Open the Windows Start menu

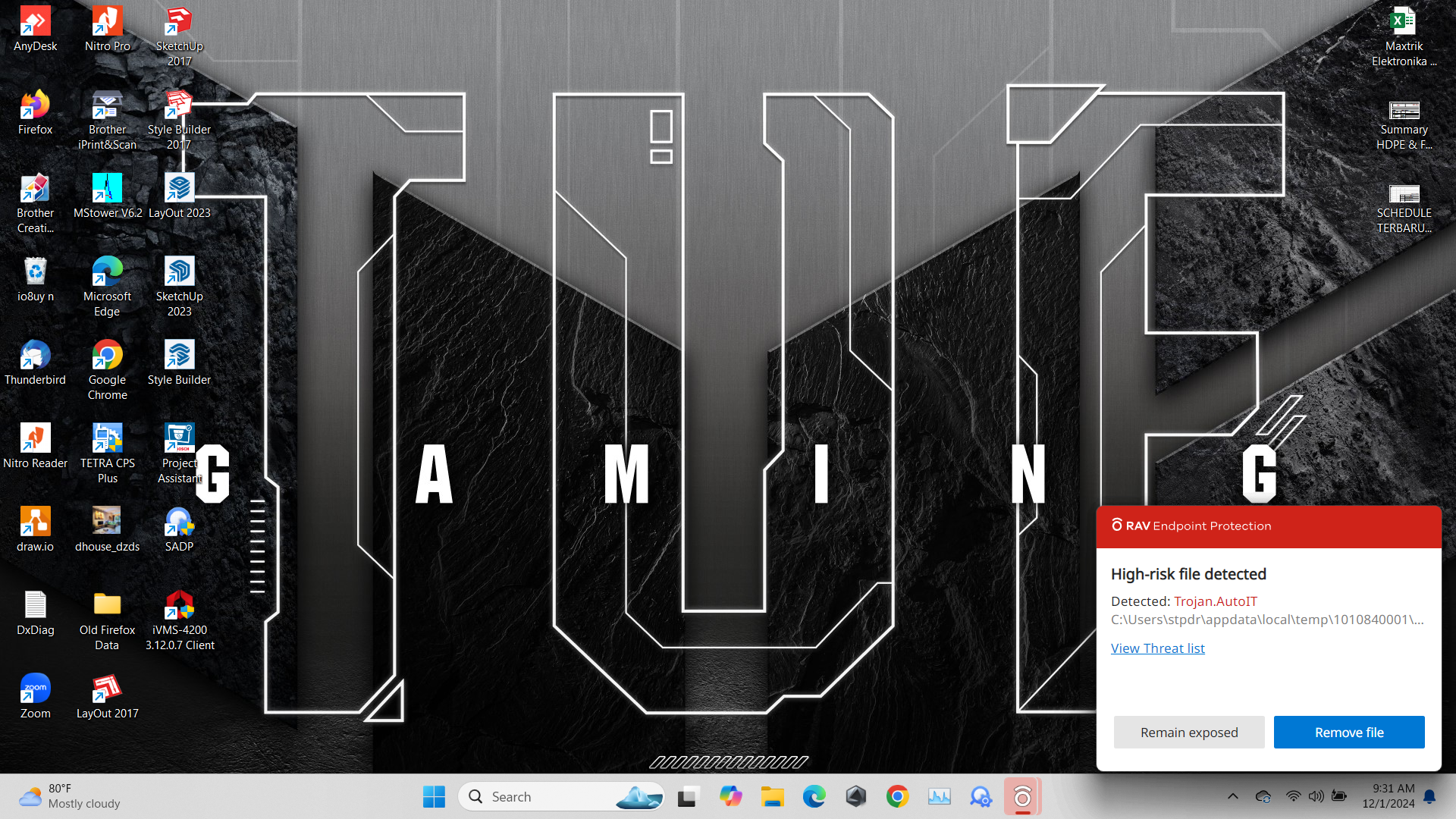(x=434, y=796)
